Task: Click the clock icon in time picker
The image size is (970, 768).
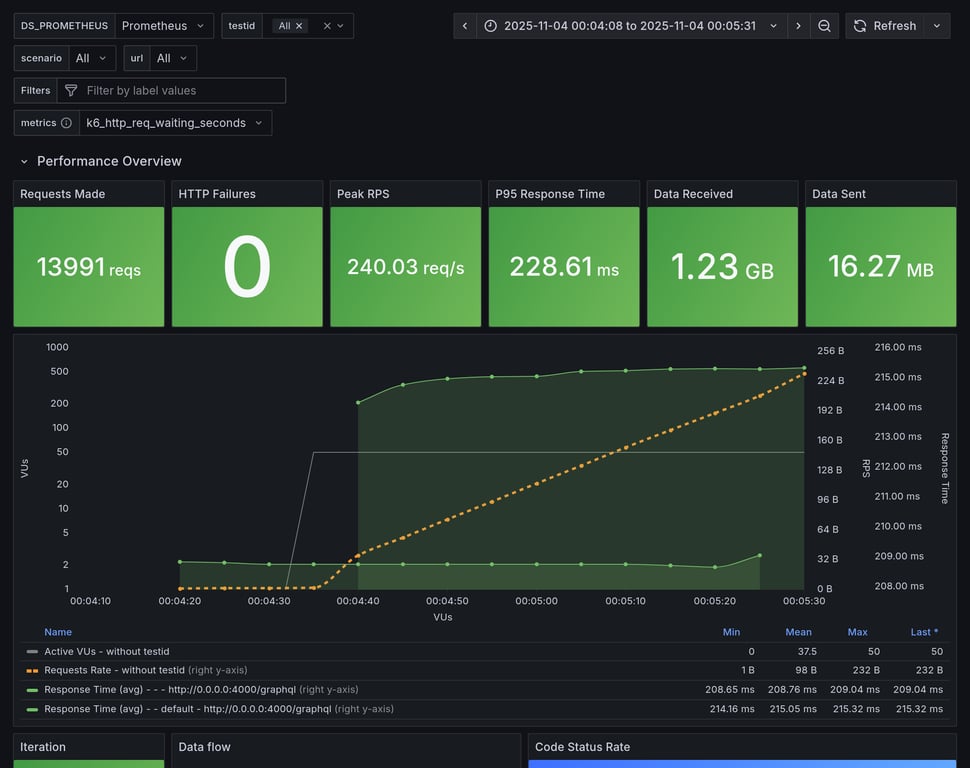Action: coord(491,26)
